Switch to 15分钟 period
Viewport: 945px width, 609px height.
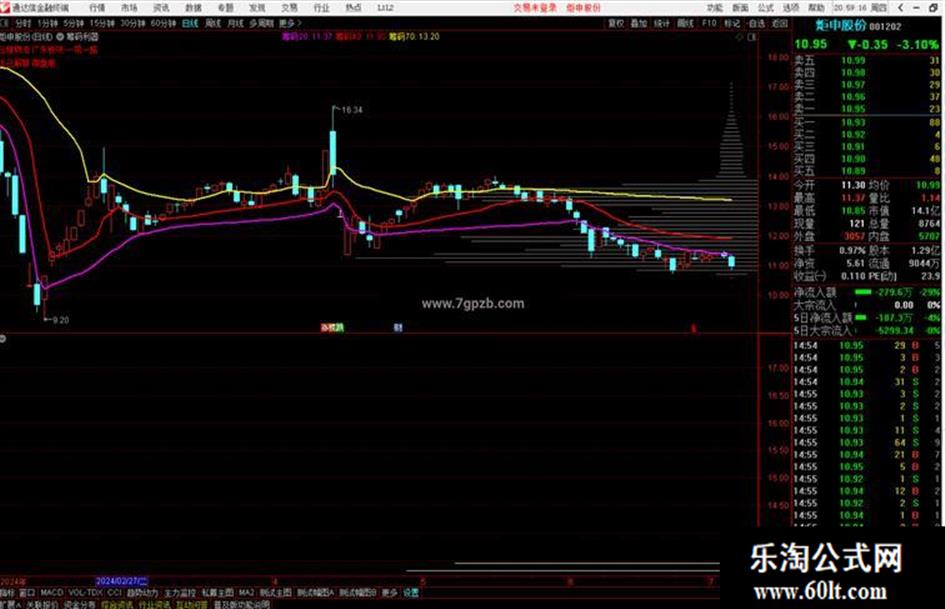point(102,24)
